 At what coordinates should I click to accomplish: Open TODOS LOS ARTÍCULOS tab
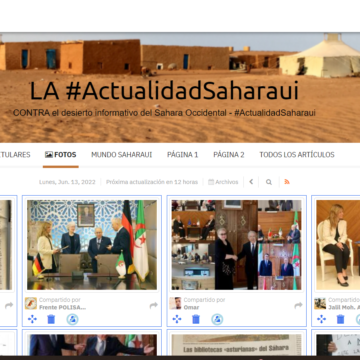tap(297, 155)
